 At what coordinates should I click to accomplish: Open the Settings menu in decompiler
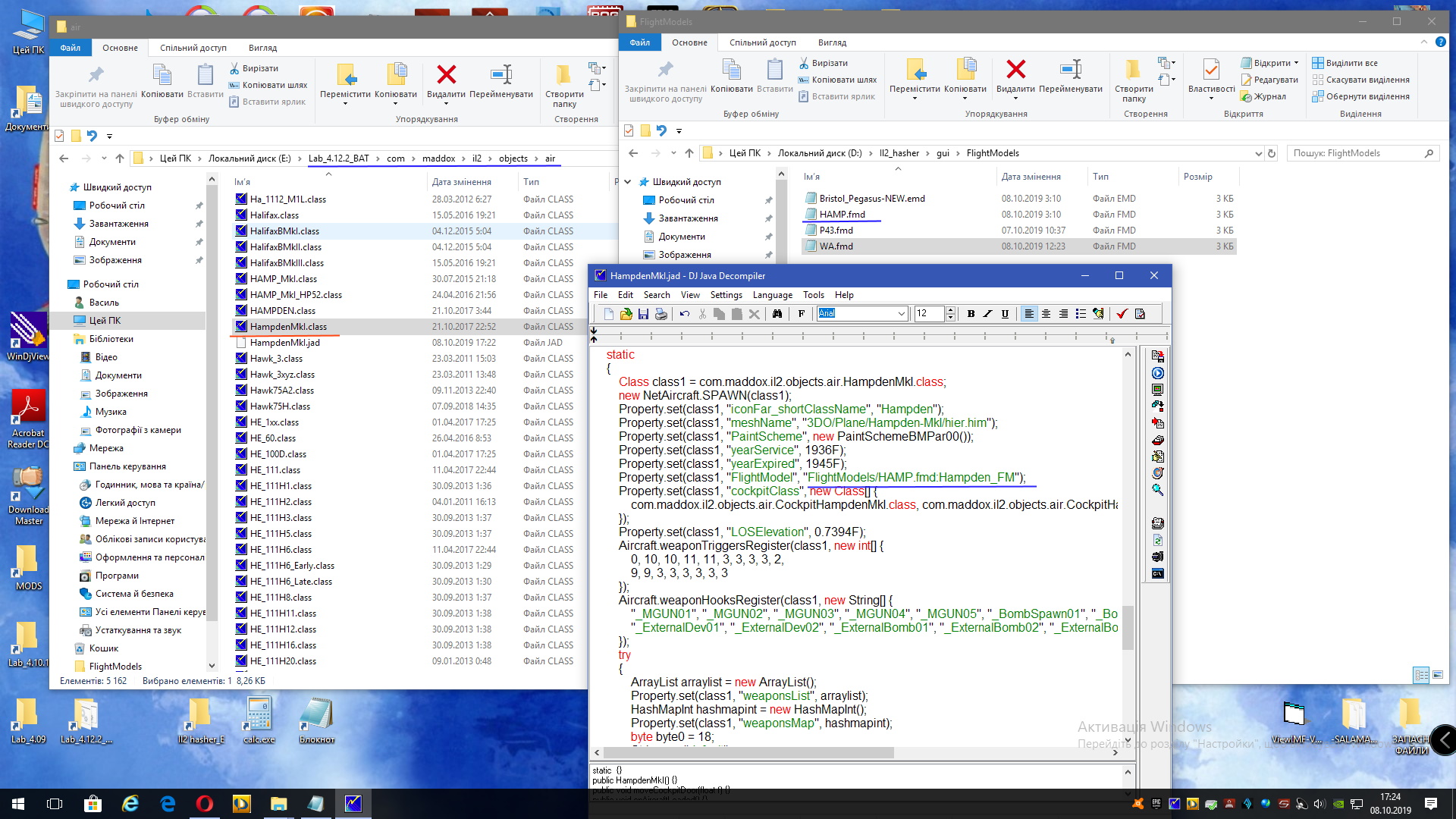coord(726,295)
